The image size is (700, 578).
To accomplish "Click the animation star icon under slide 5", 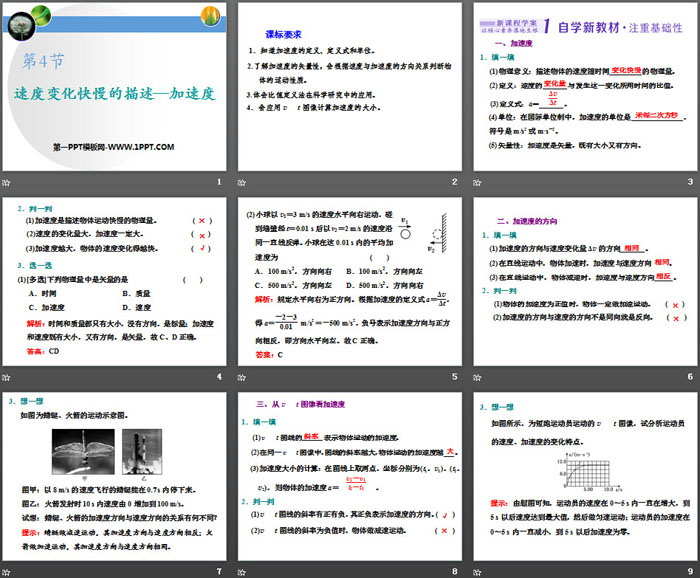I will (242, 376).
